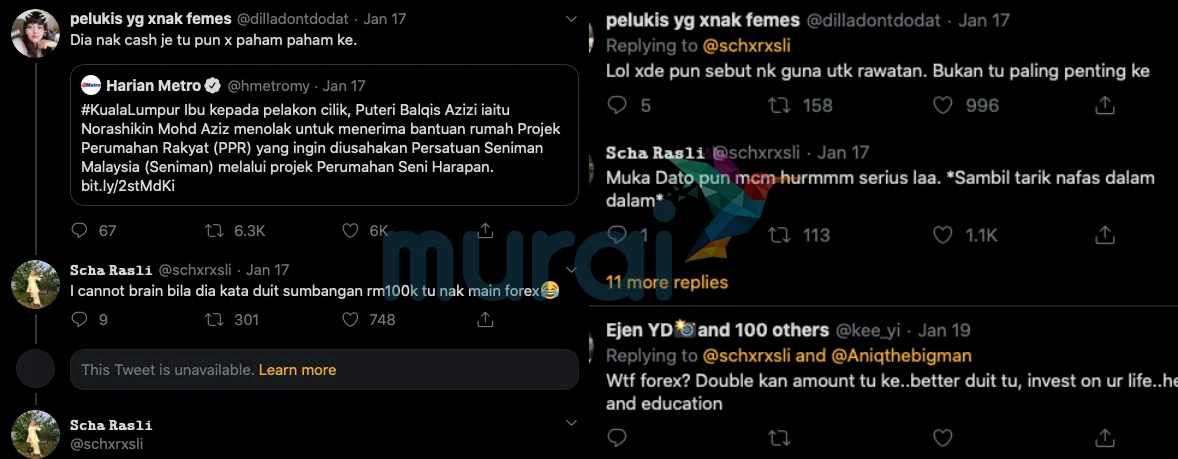Open quoted Harian Metro tweet card
1178x459 pixels.
pos(324,134)
